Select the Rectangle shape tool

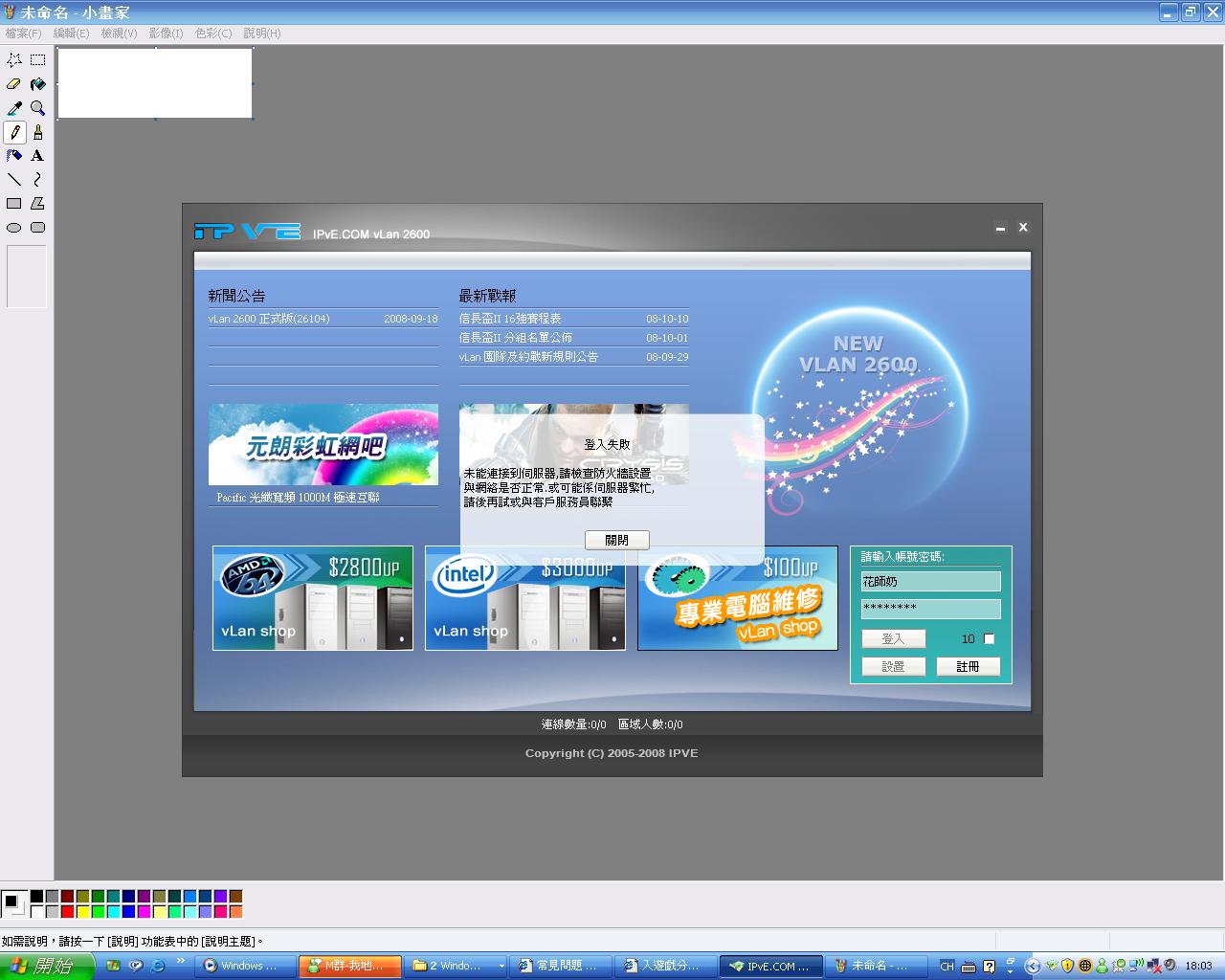14,204
